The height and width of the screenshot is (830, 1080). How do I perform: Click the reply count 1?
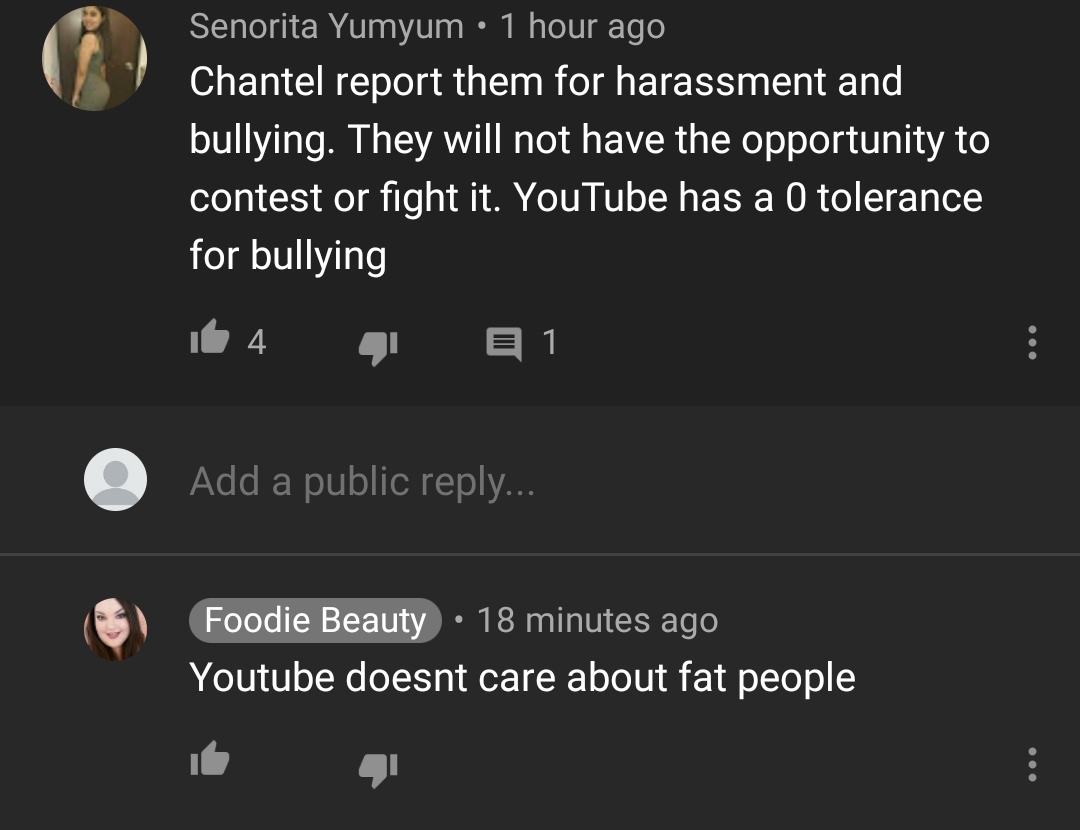tap(549, 342)
